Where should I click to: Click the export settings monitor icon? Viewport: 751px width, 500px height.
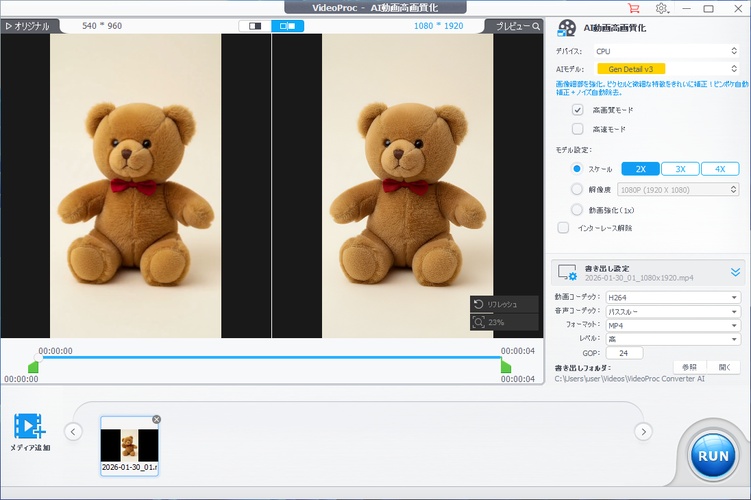[x=568, y=273]
